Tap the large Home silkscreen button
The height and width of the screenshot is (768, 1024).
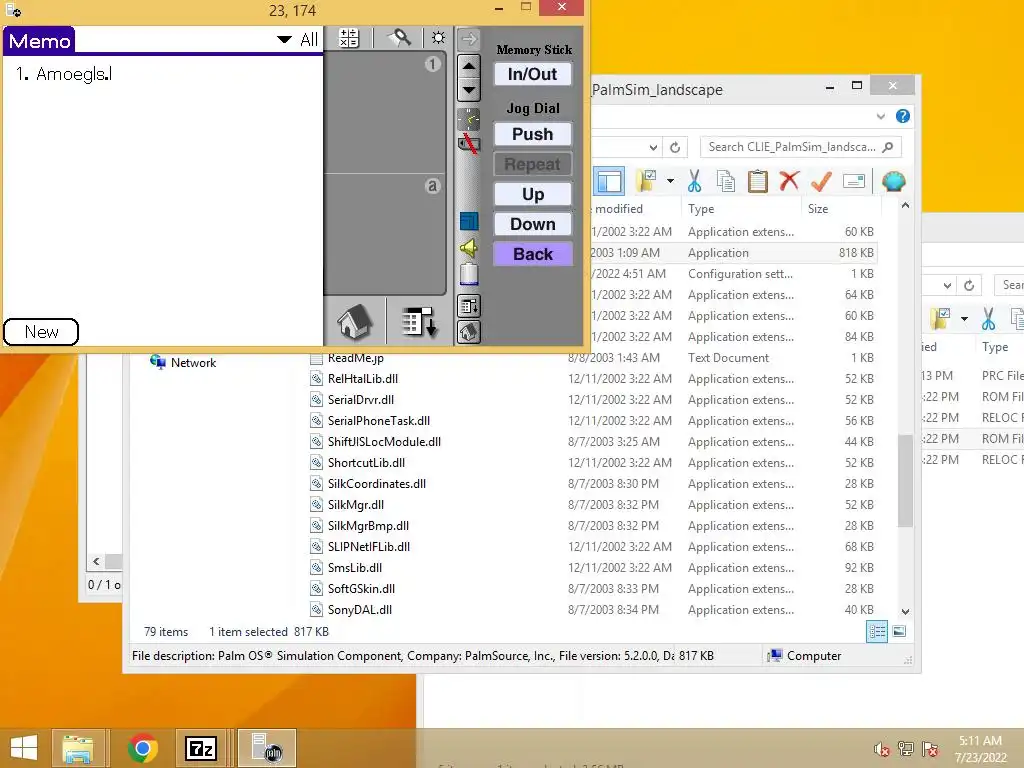click(355, 322)
